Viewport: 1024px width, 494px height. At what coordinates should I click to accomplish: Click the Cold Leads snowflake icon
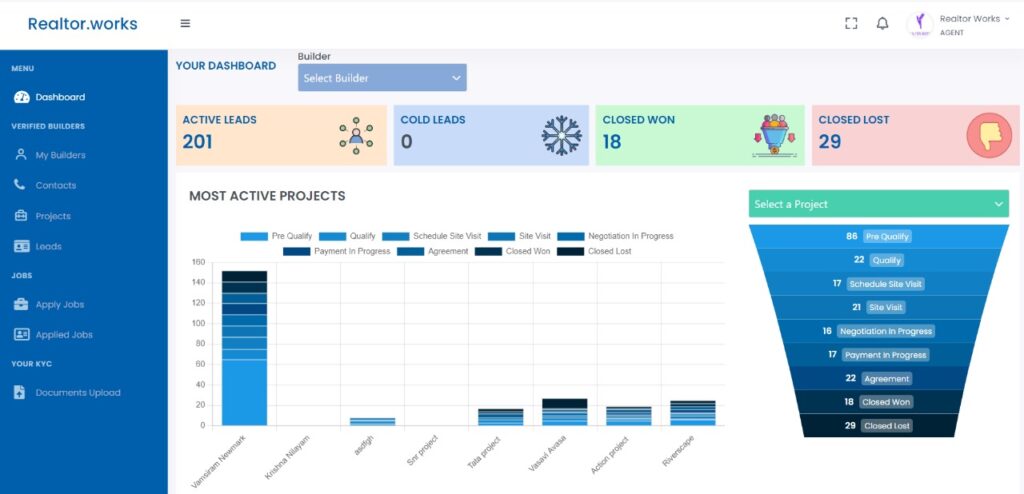point(561,136)
